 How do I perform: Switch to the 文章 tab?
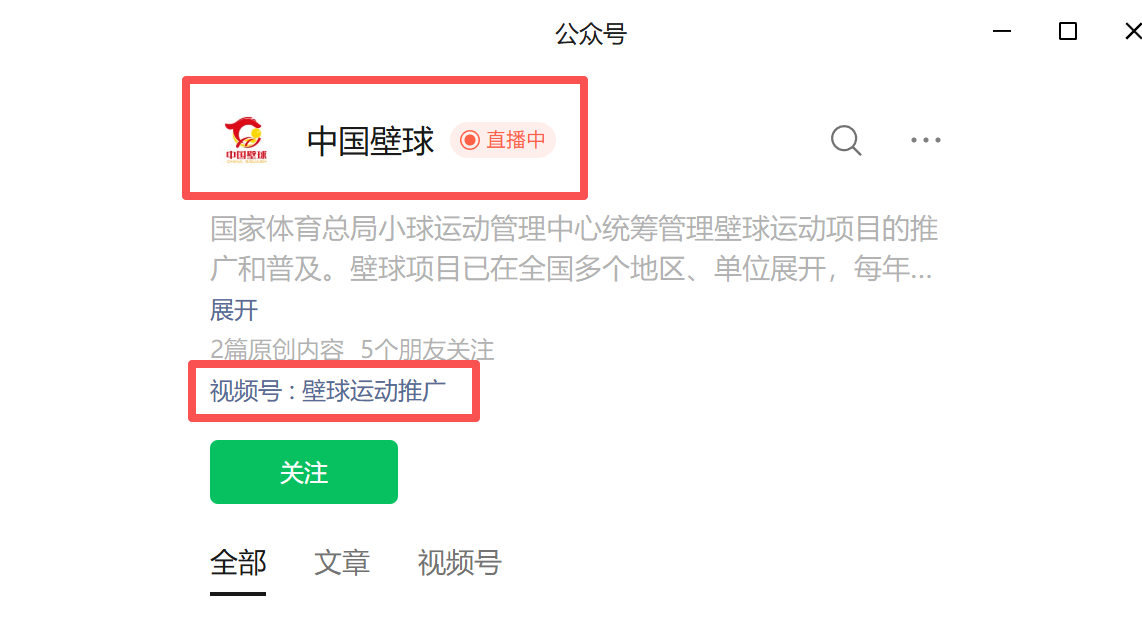pyautogui.click(x=342, y=563)
